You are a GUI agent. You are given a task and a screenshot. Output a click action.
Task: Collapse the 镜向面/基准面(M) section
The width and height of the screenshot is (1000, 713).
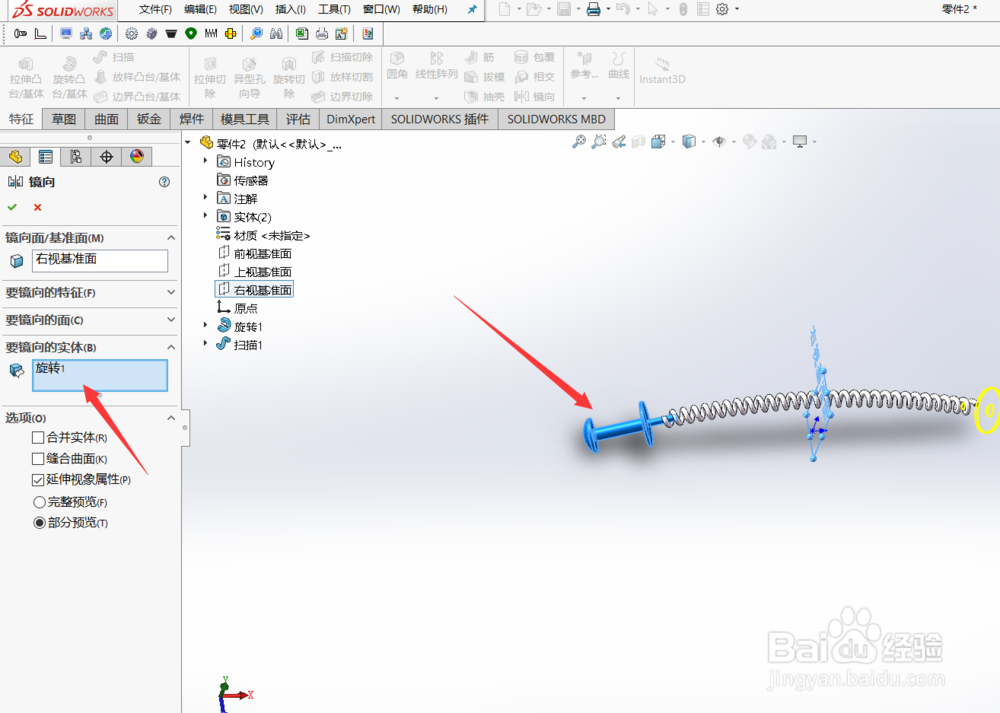pos(171,237)
